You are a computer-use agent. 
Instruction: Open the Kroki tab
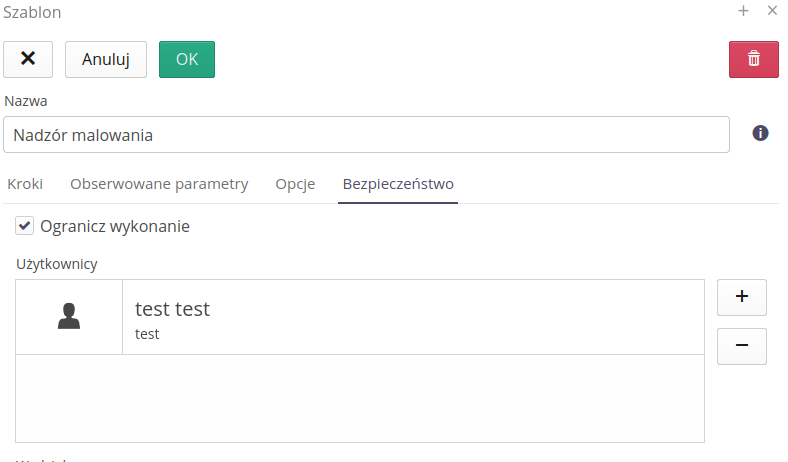tap(25, 184)
